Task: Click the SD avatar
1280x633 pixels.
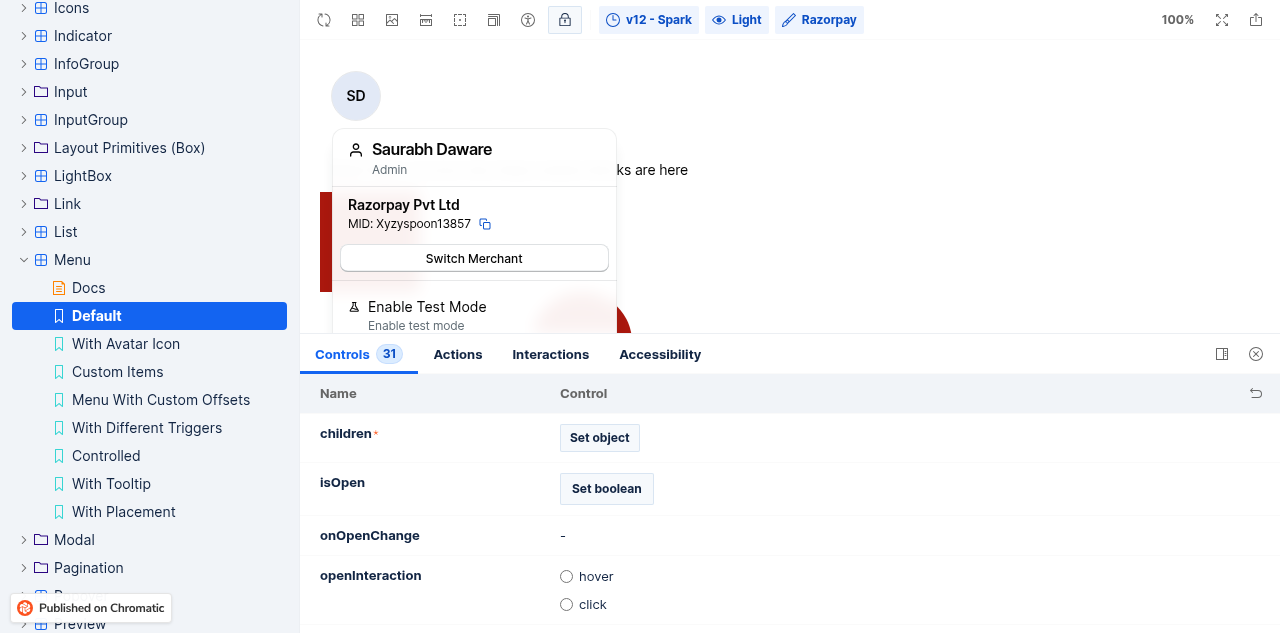Action: coord(356,96)
